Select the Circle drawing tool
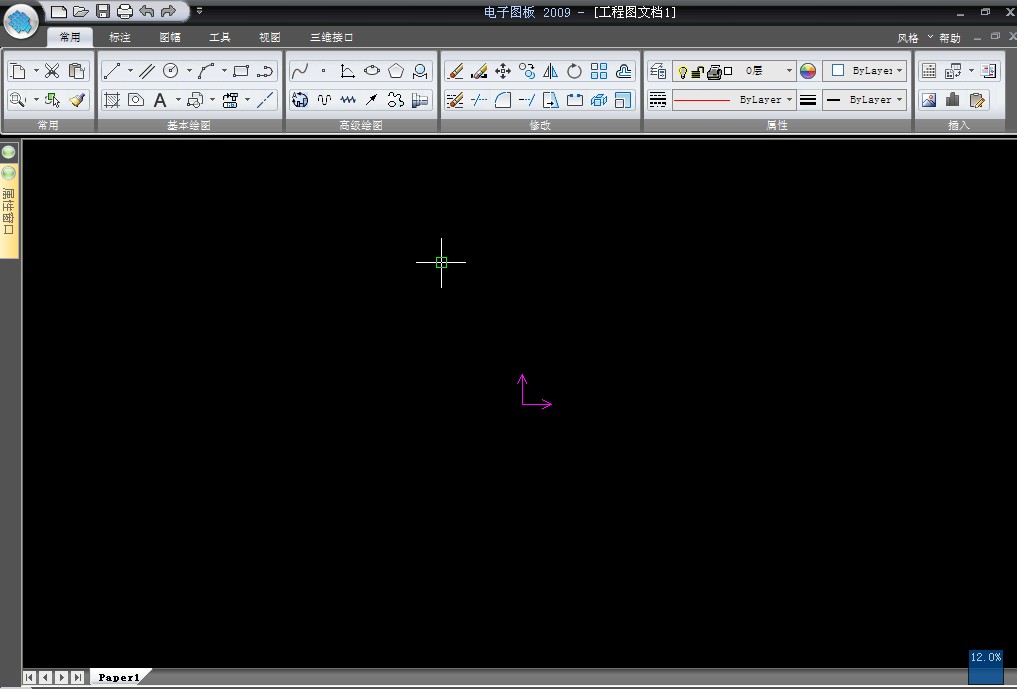Screen dimensions: 1017x689 (x=171, y=71)
